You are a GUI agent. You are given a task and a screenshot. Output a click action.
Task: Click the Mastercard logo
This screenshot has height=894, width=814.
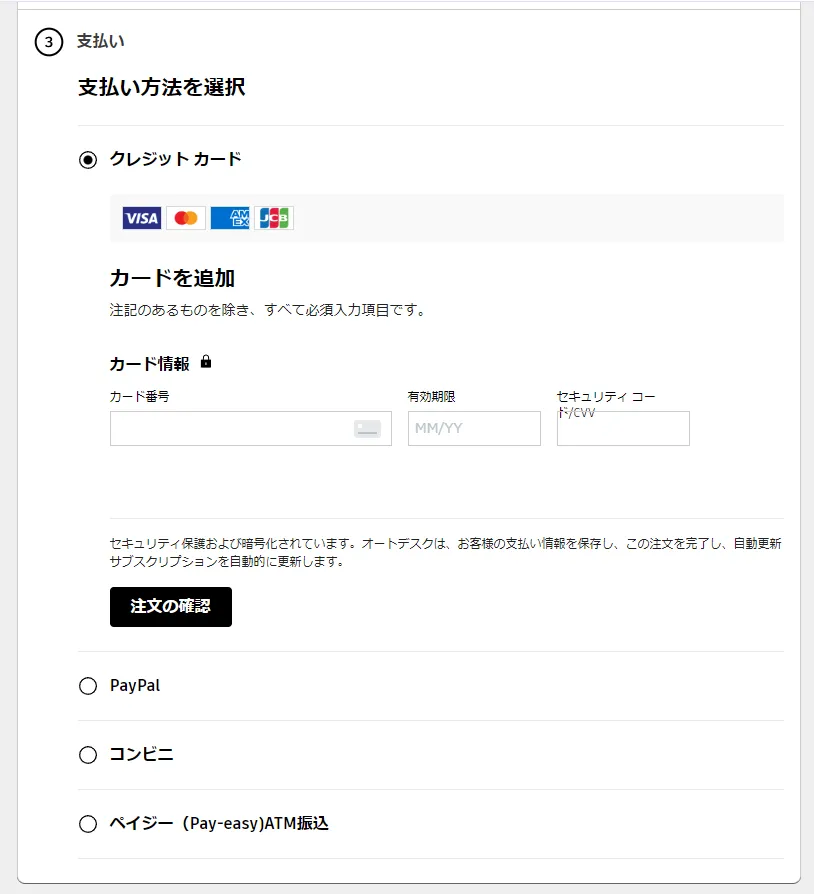186,218
